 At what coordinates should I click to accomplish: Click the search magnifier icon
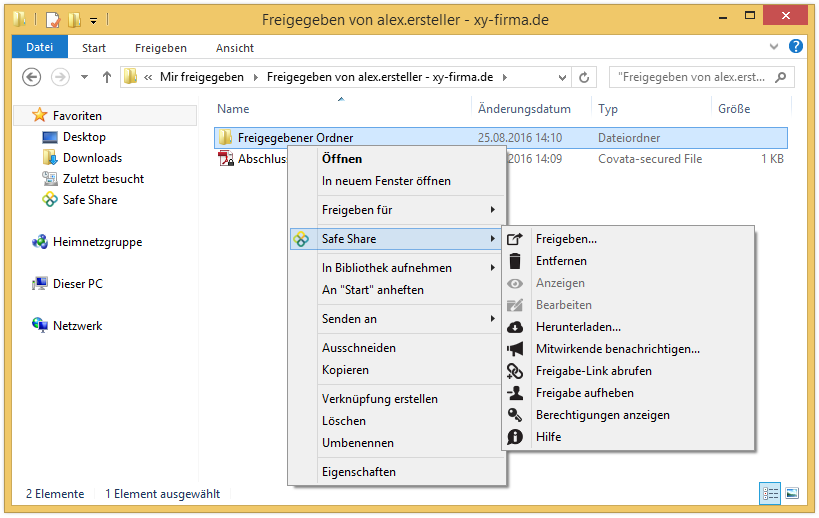[x=781, y=77]
